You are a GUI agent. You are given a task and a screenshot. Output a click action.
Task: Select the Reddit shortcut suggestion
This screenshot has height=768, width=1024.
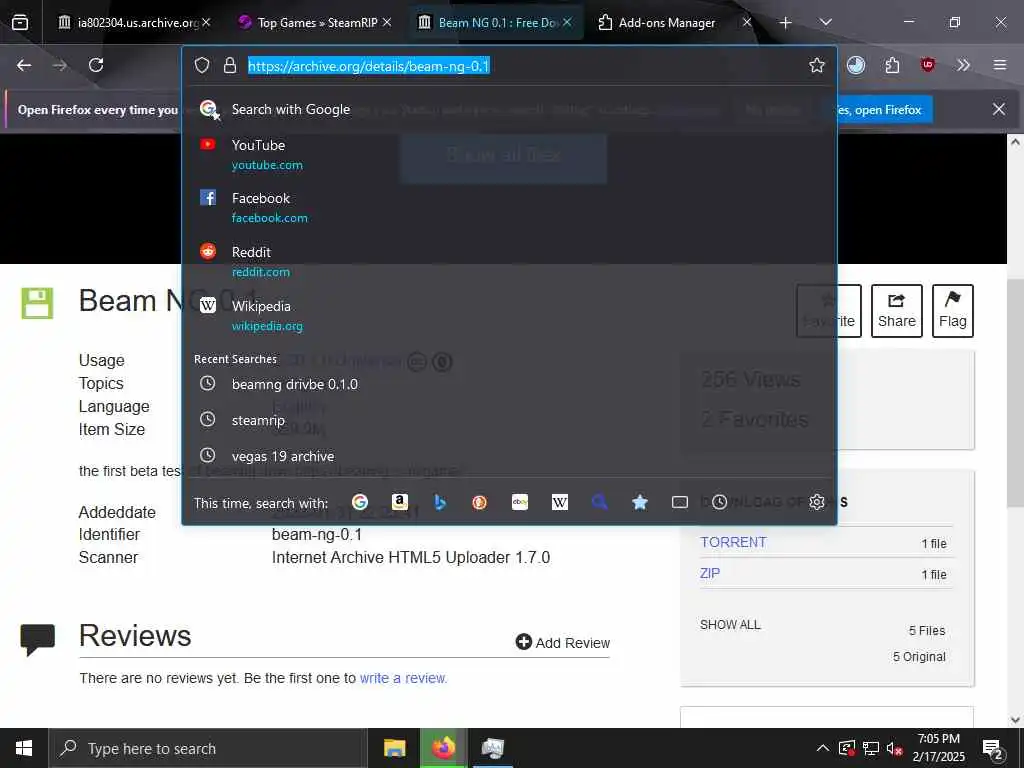click(509, 261)
